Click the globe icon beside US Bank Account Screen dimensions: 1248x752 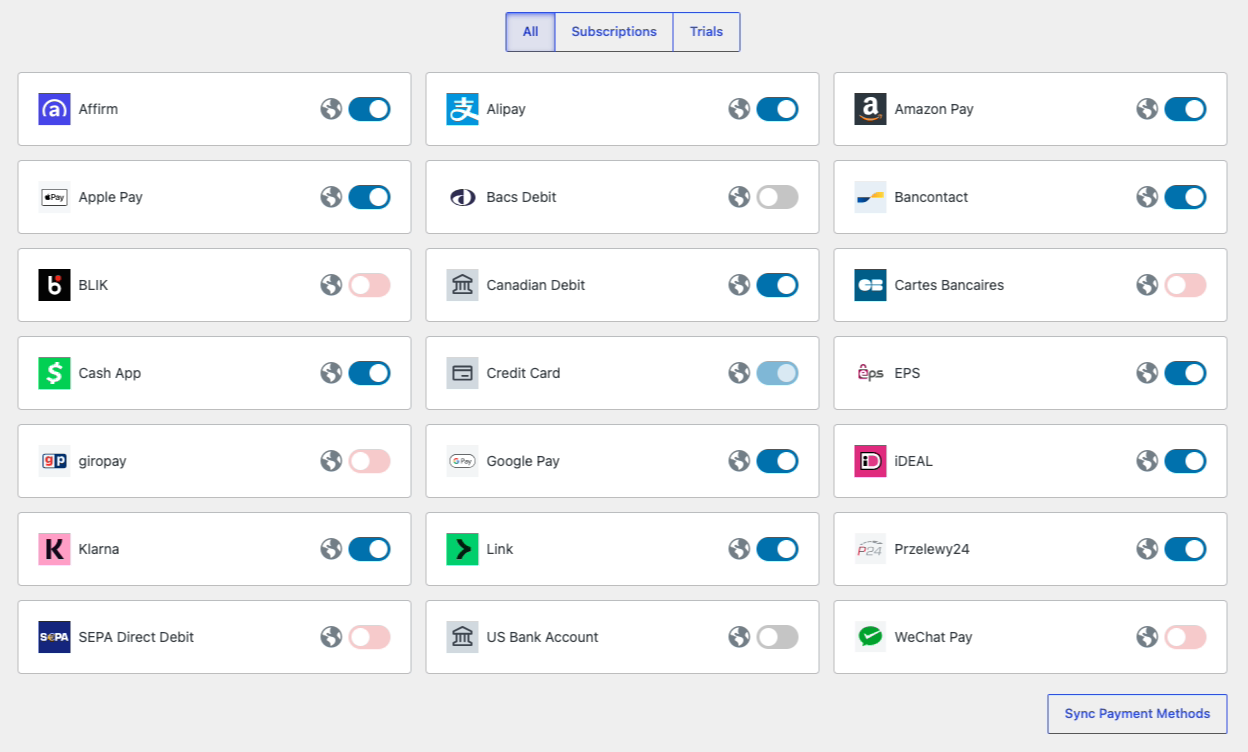point(739,637)
